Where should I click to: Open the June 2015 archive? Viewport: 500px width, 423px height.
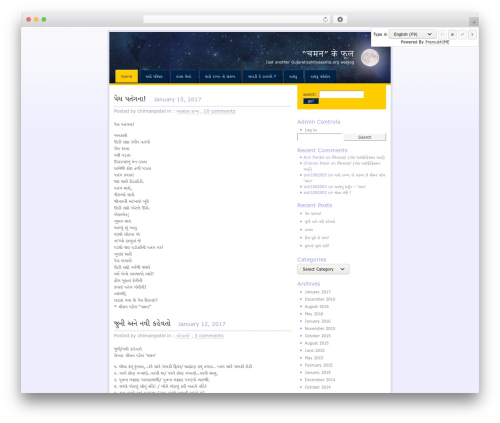tap(314, 350)
